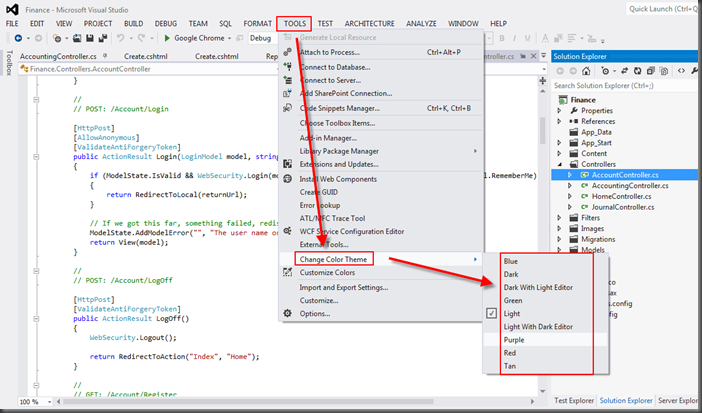Select the Migrations folder in Solution Explorer
The height and width of the screenshot is (413, 702).
pos(598,239)
